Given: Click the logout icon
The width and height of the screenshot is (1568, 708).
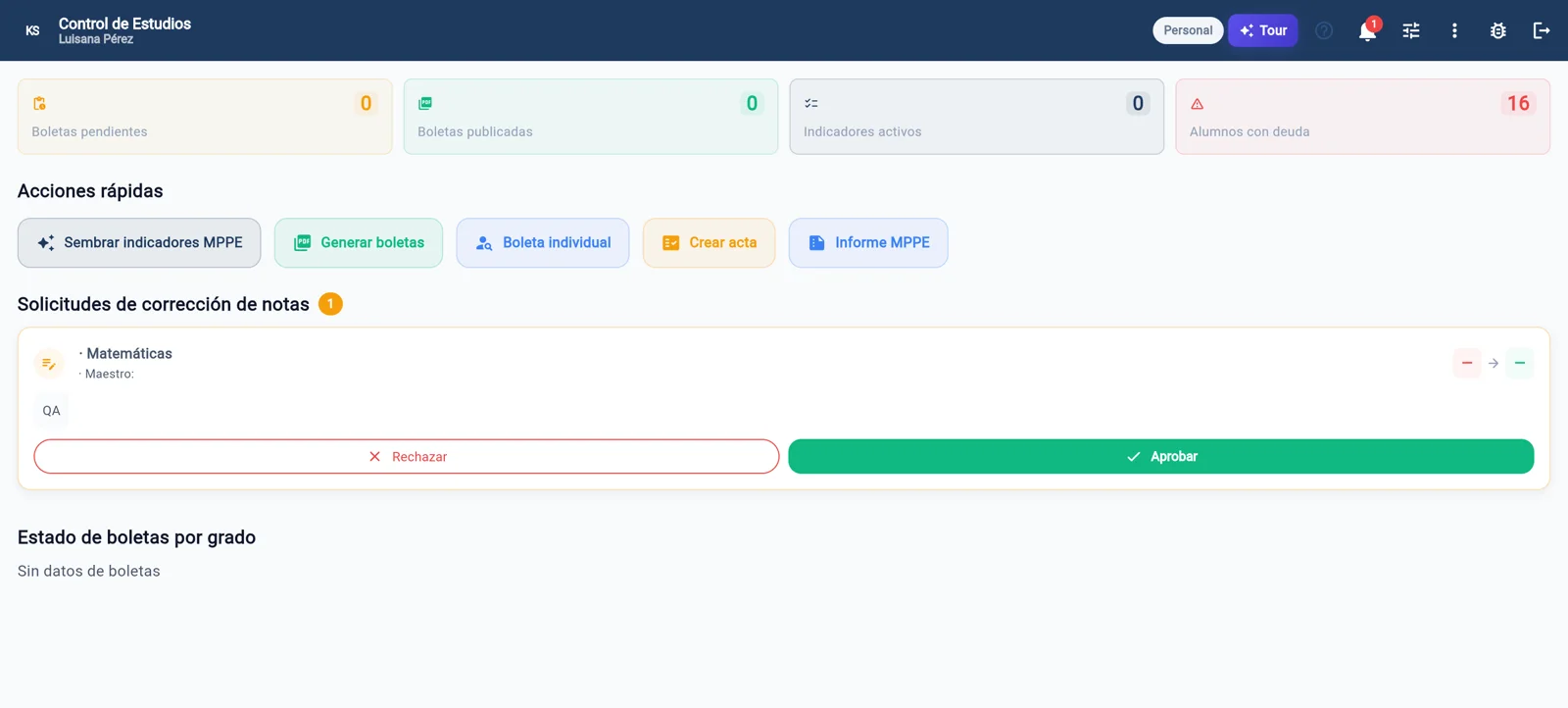Looking at the screenshot, I should pos(1542,30).
